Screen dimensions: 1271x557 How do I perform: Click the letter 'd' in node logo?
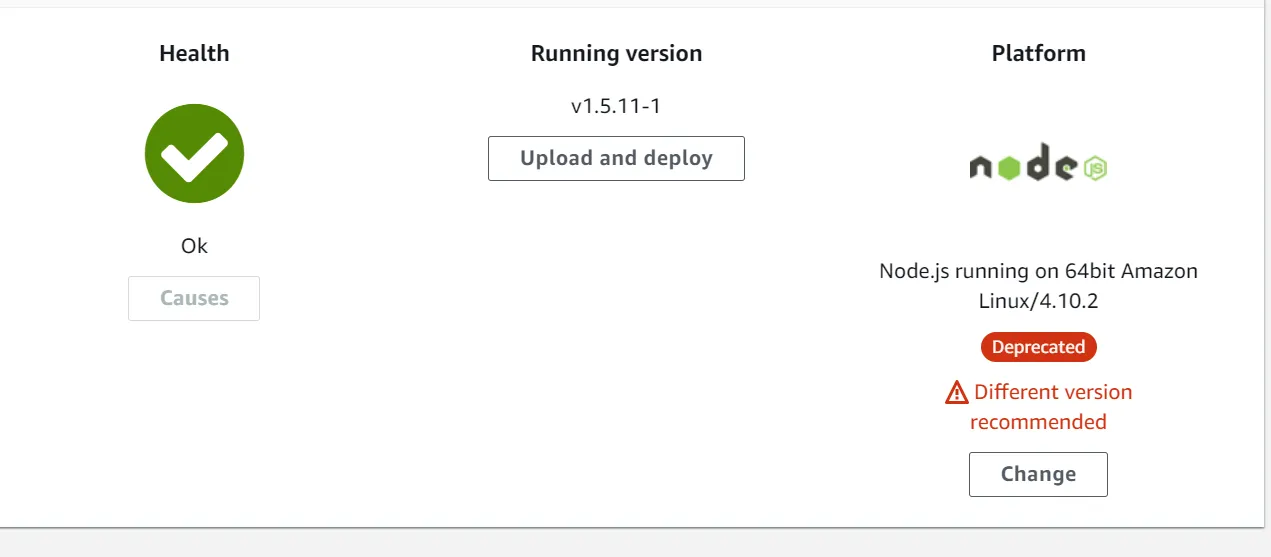[x=1037, y=163]
